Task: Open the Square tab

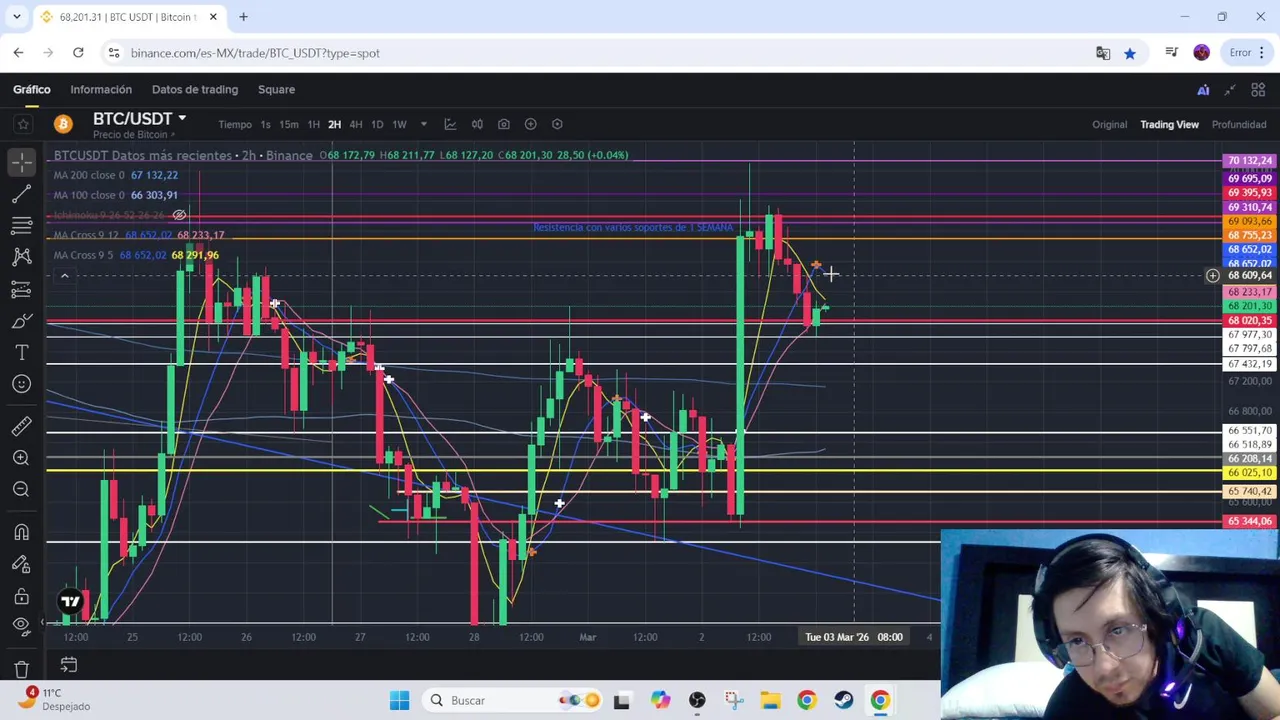Action: 276,89
